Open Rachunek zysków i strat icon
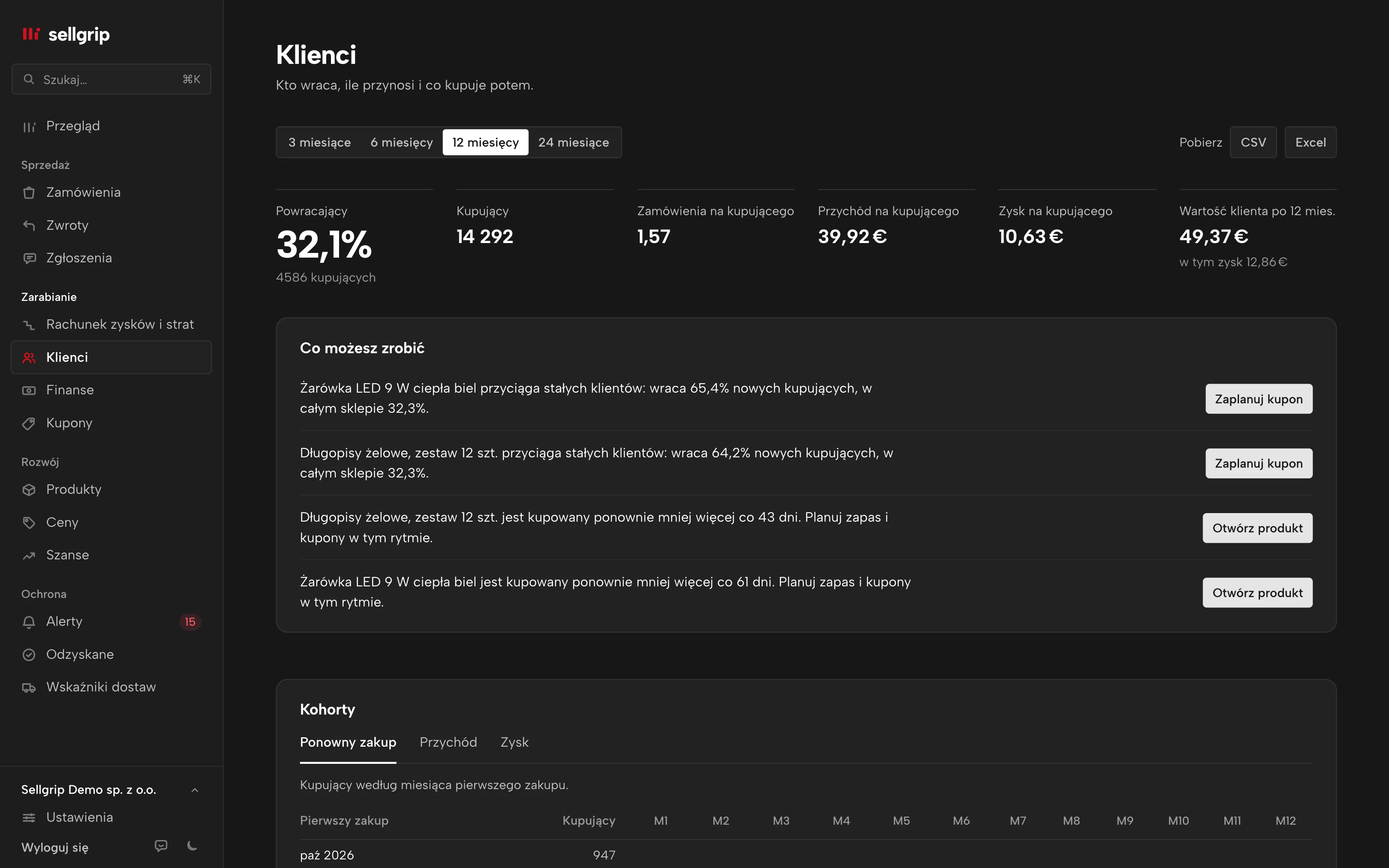Viewport: 1389px width, 868px height. (x=29, y=325)
